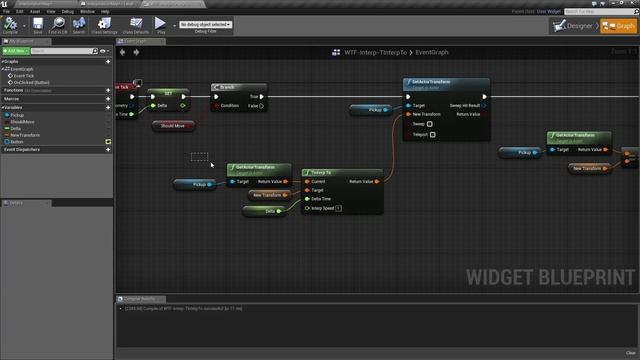Click the TInterp To Delta Time pin

coord(307,199)
